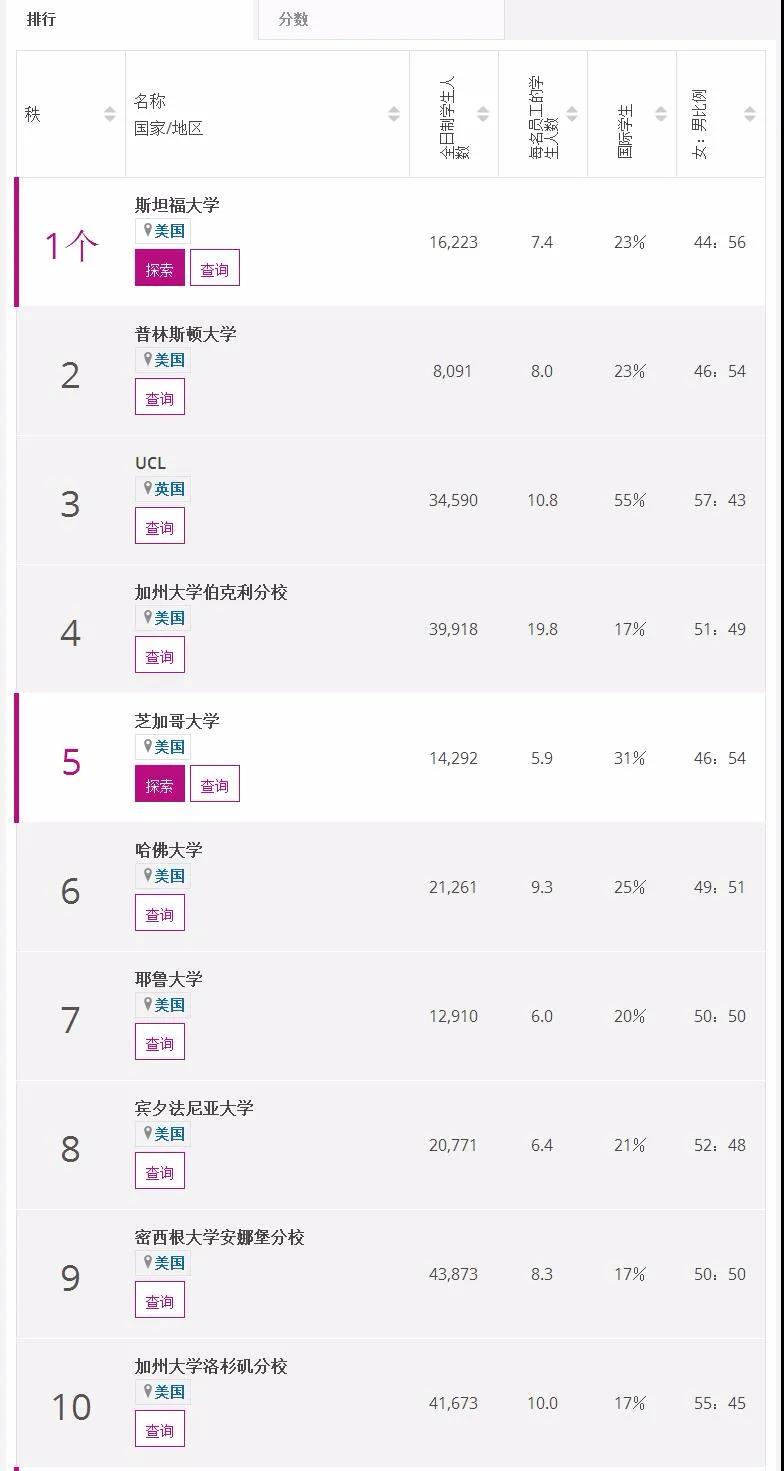This screenshot has width=784, height=1471.
Task: Click 美国 country link under 加州大学洛杉矶分校
Action: click(x=170, y=1392)
